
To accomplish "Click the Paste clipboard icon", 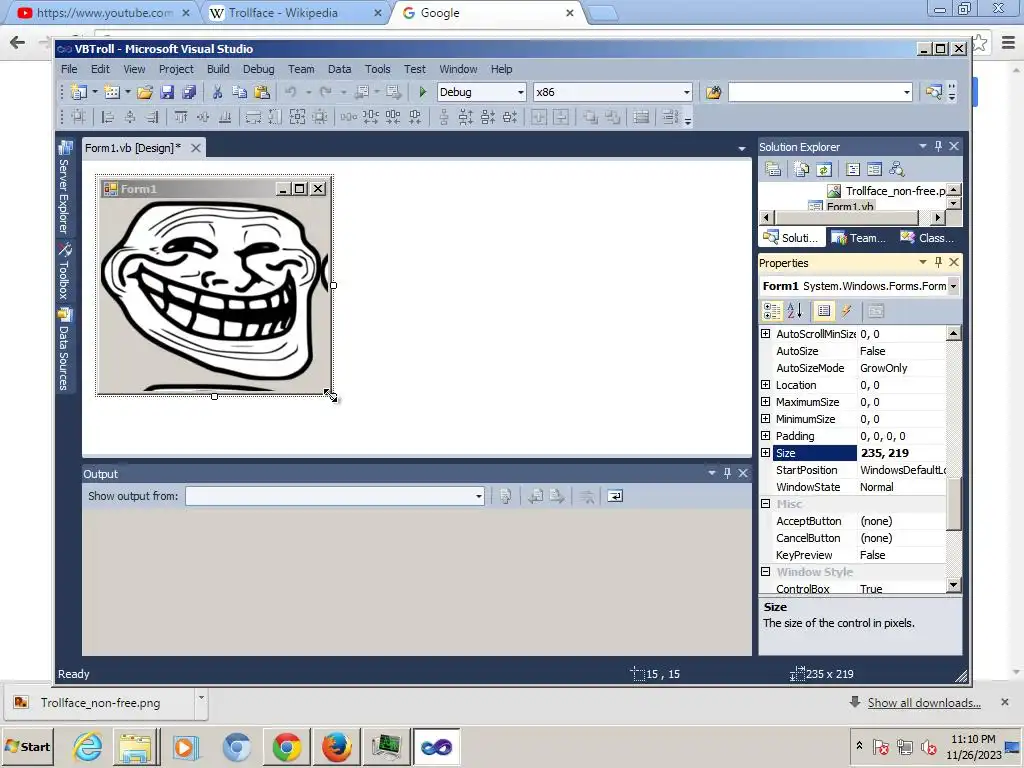I will click(x=262, y=92).
